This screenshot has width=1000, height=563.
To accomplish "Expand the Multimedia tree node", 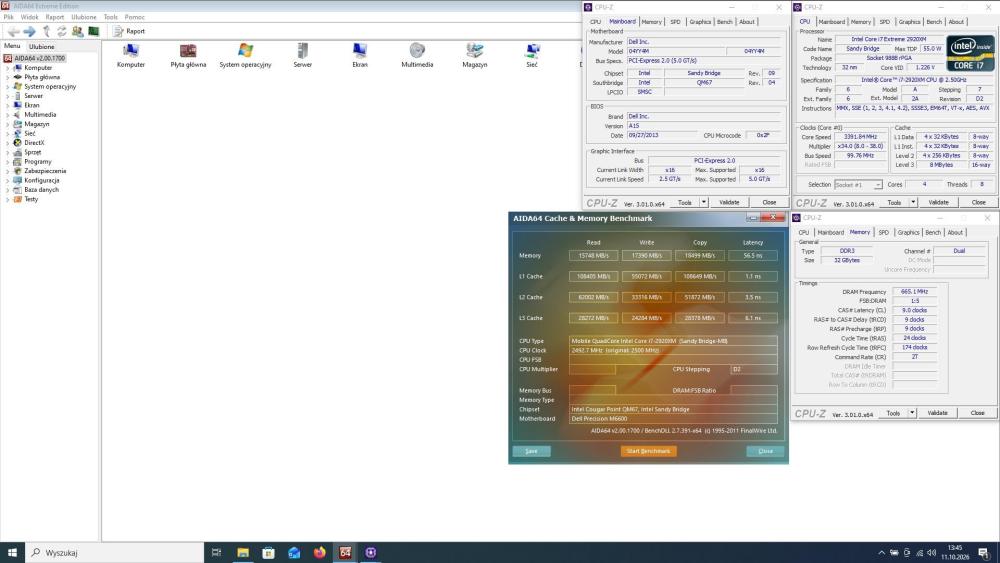I will (x=8, y=115).
